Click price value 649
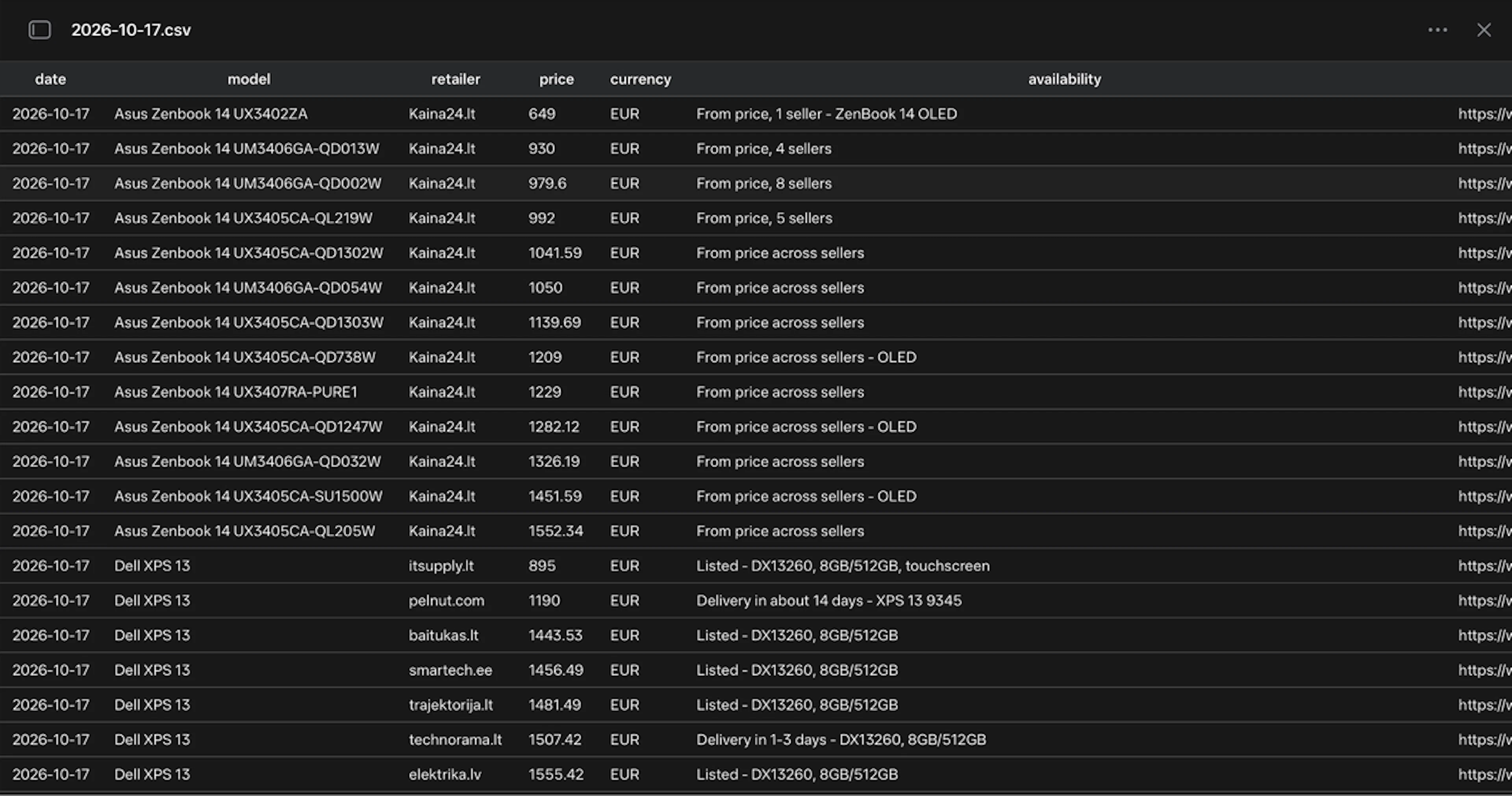The height and width of the screenshot is (796, 1512). coord(542,114)
